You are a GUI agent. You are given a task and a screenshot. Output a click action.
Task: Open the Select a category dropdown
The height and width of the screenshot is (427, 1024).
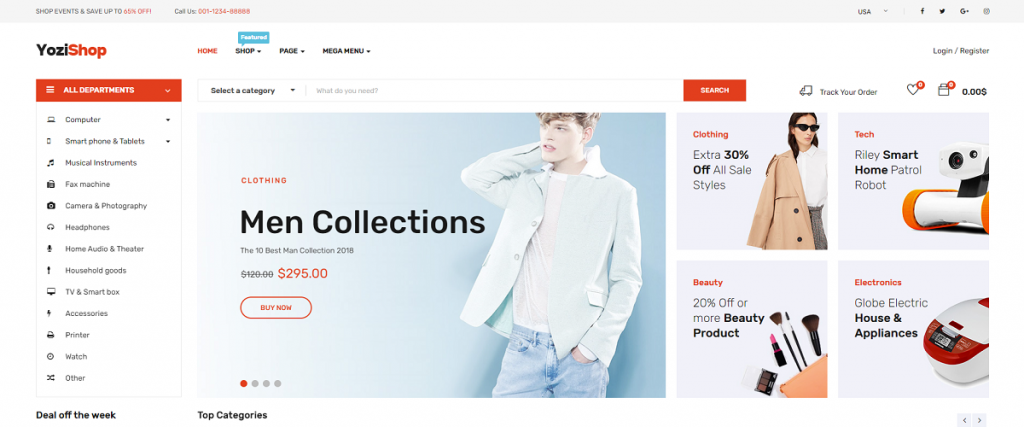coord(252,91)
